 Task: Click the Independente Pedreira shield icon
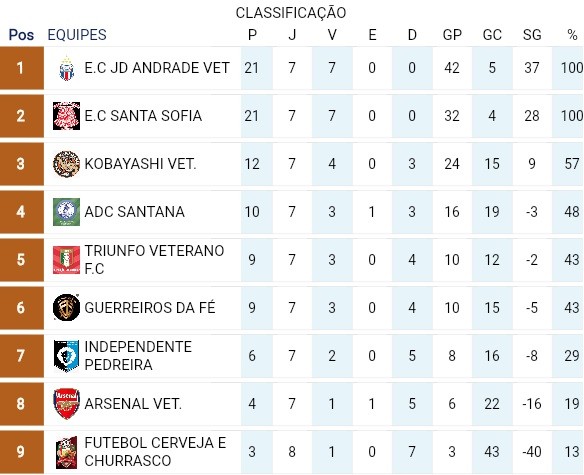click(x=66, y=356)
